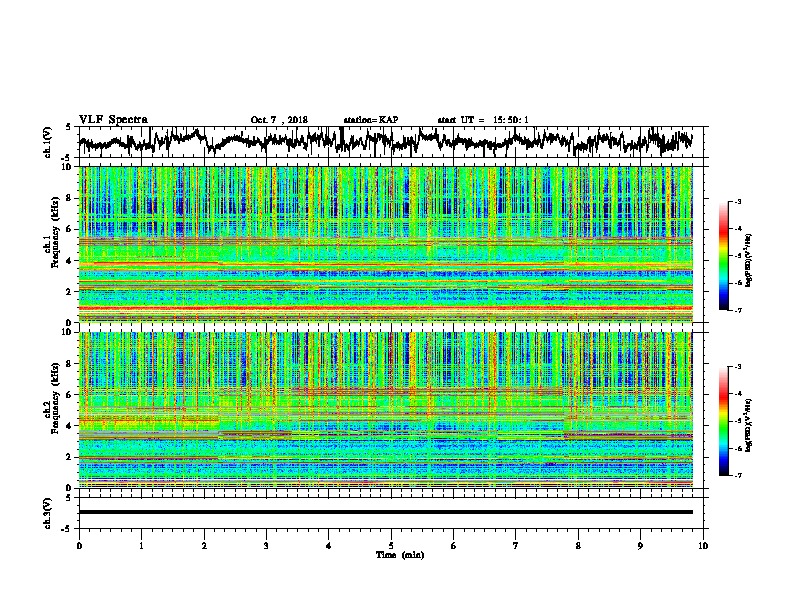Select the date text "Oct. 7, 2018"
792x612 pixels.
click(x=279, y=120)
